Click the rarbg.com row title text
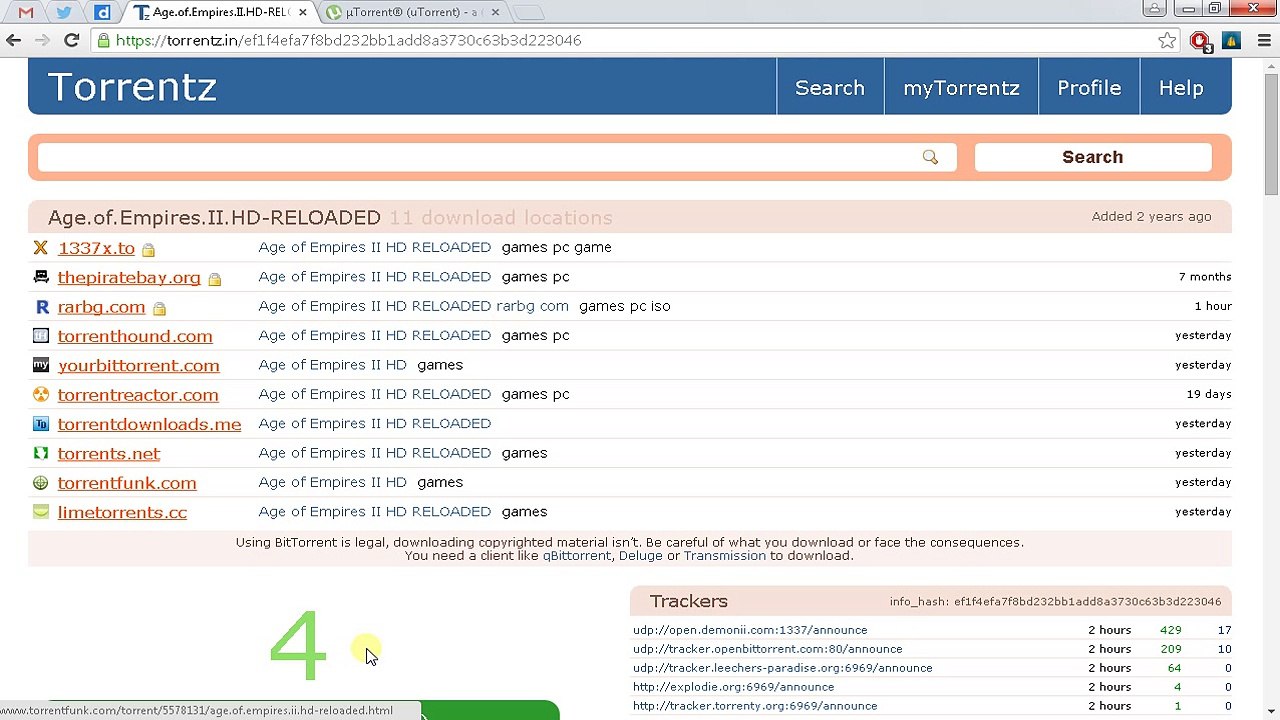The image size is (1280, 720). coord(413,306)
